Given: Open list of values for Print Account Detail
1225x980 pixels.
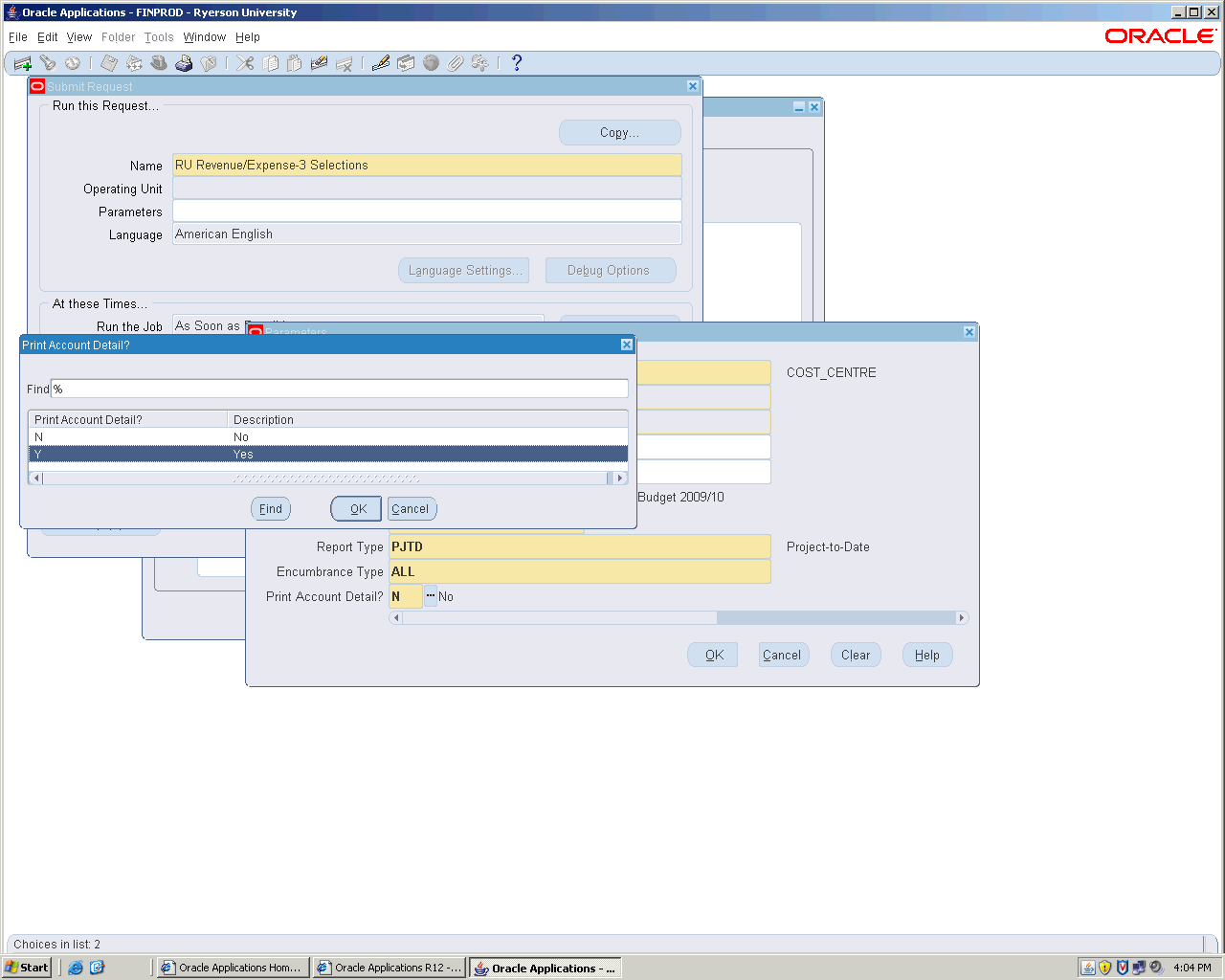Looking at the screenshot, I should (x=431, y=596).
